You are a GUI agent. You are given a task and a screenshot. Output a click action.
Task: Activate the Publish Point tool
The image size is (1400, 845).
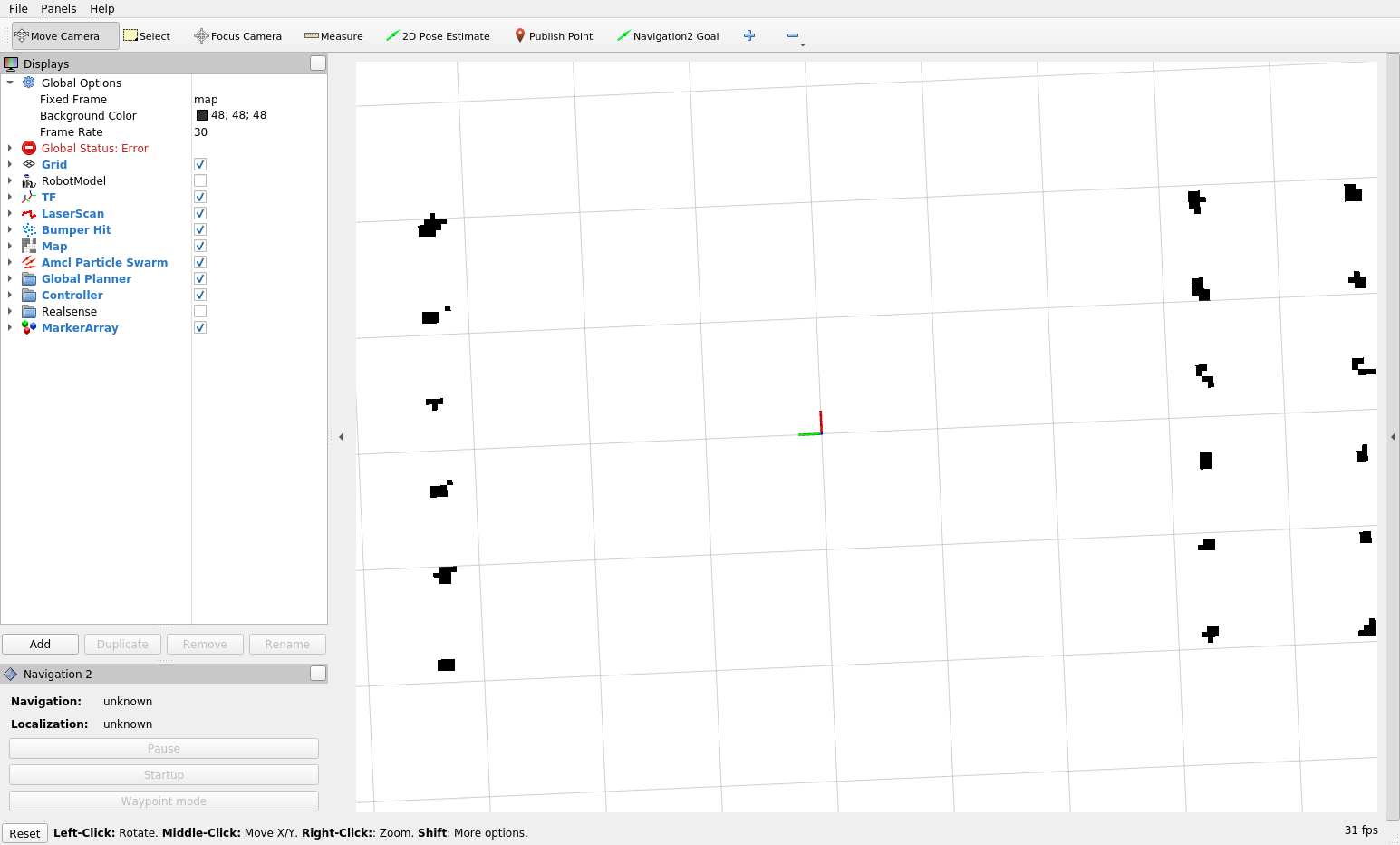coord(553,35)
